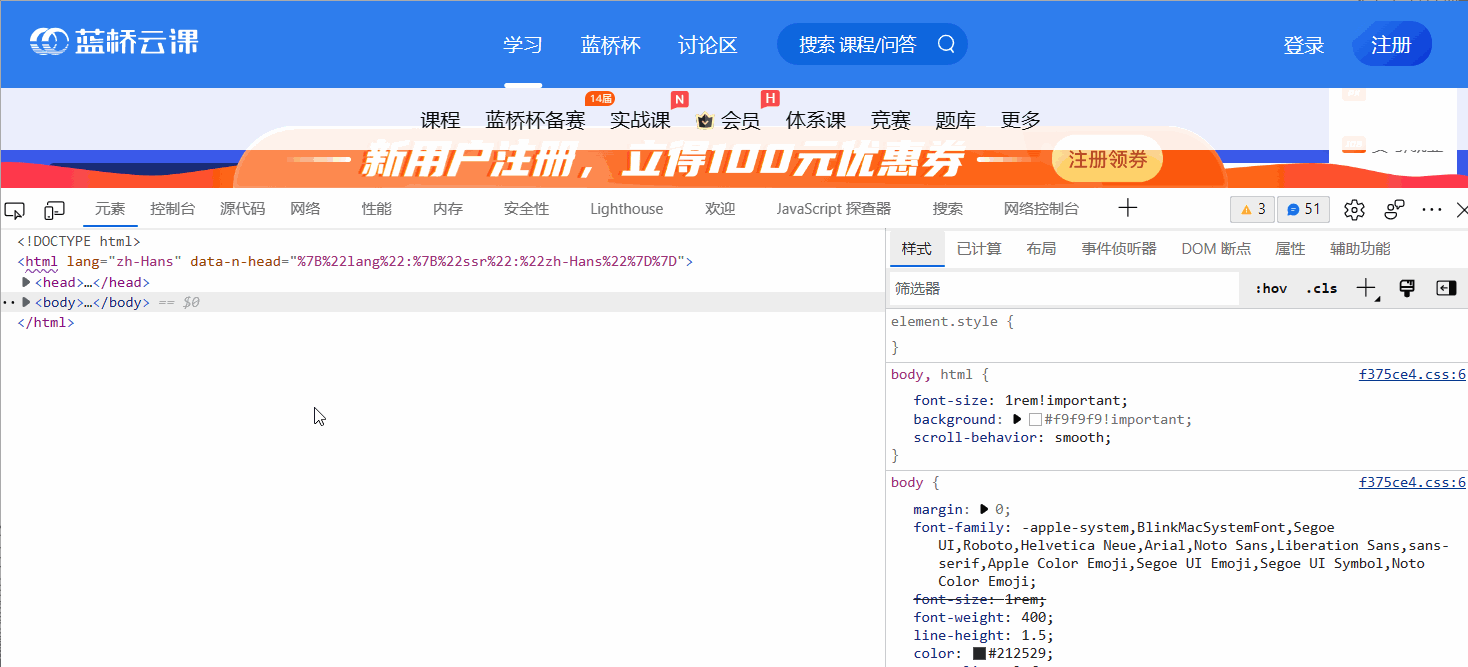Open the 实战课 sub-navigation link
This screenshot has width=1468, height=667.
point(640,121)
